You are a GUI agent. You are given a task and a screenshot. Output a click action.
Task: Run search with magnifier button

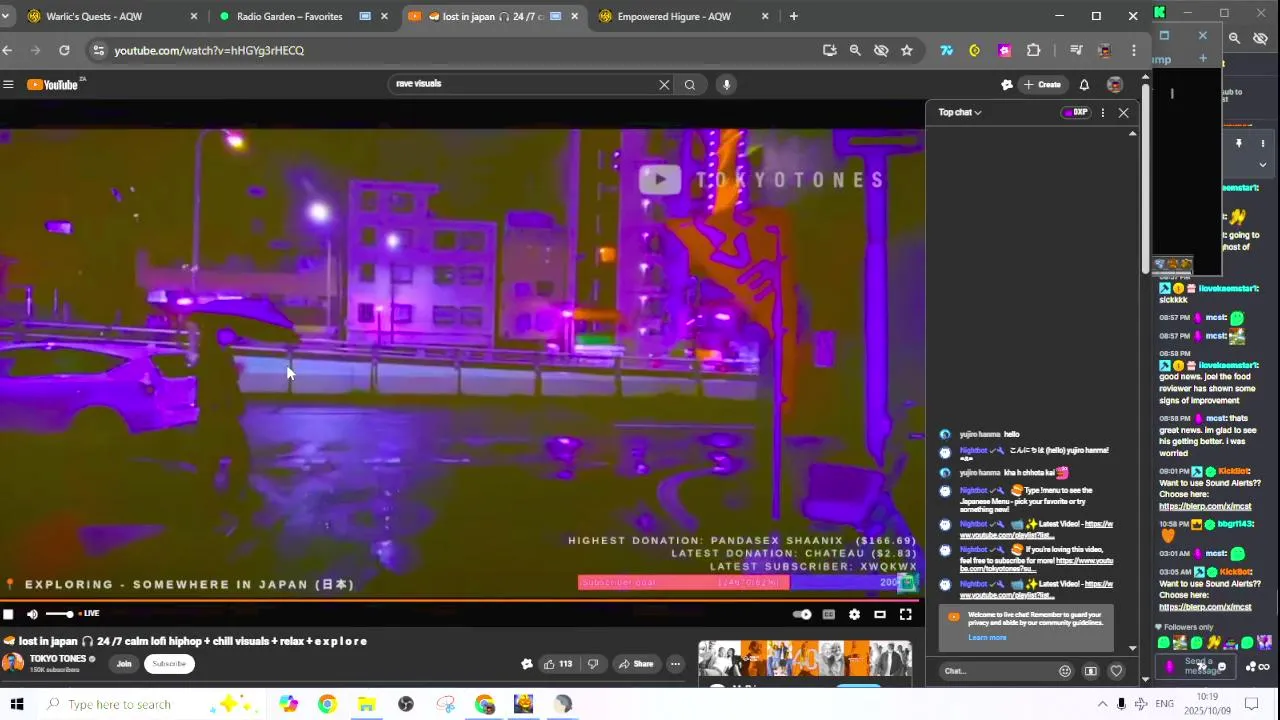pos(690,85)
